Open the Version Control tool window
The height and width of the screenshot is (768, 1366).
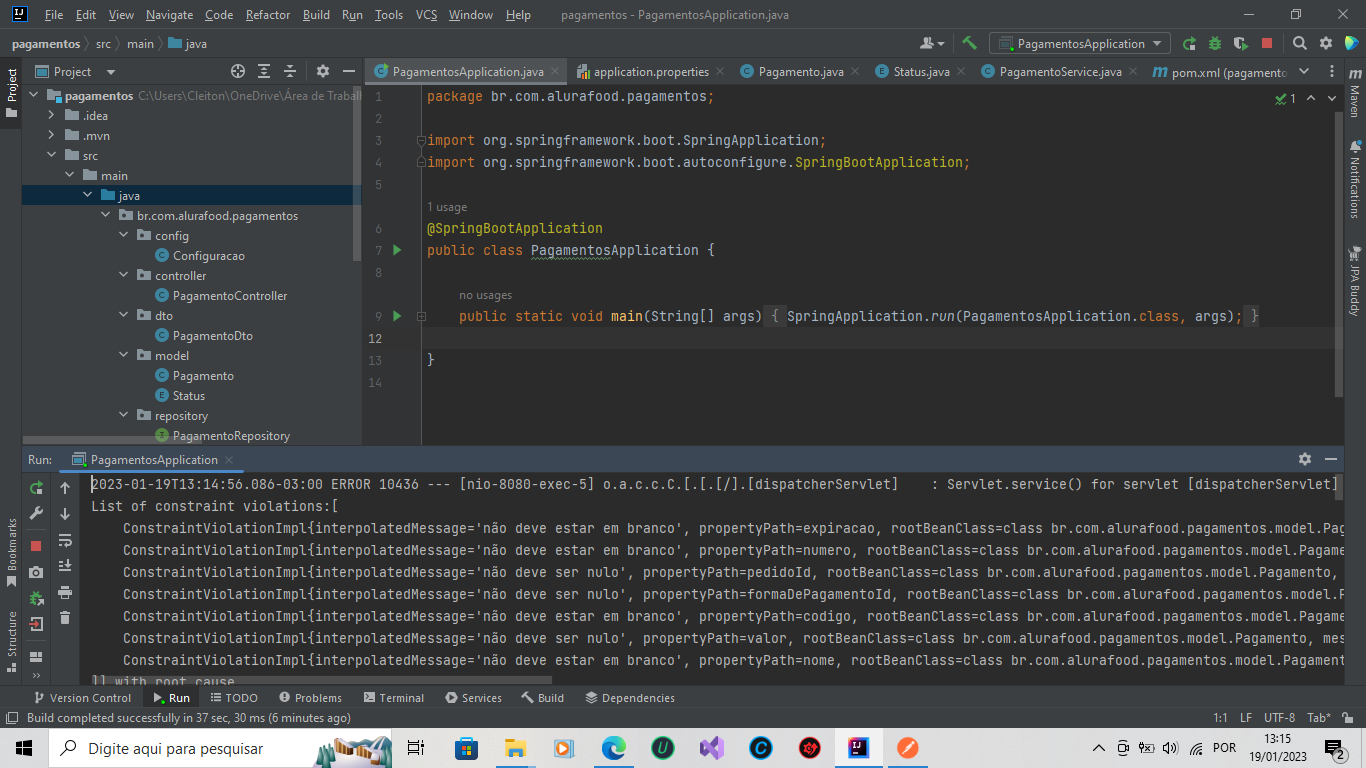82,698
